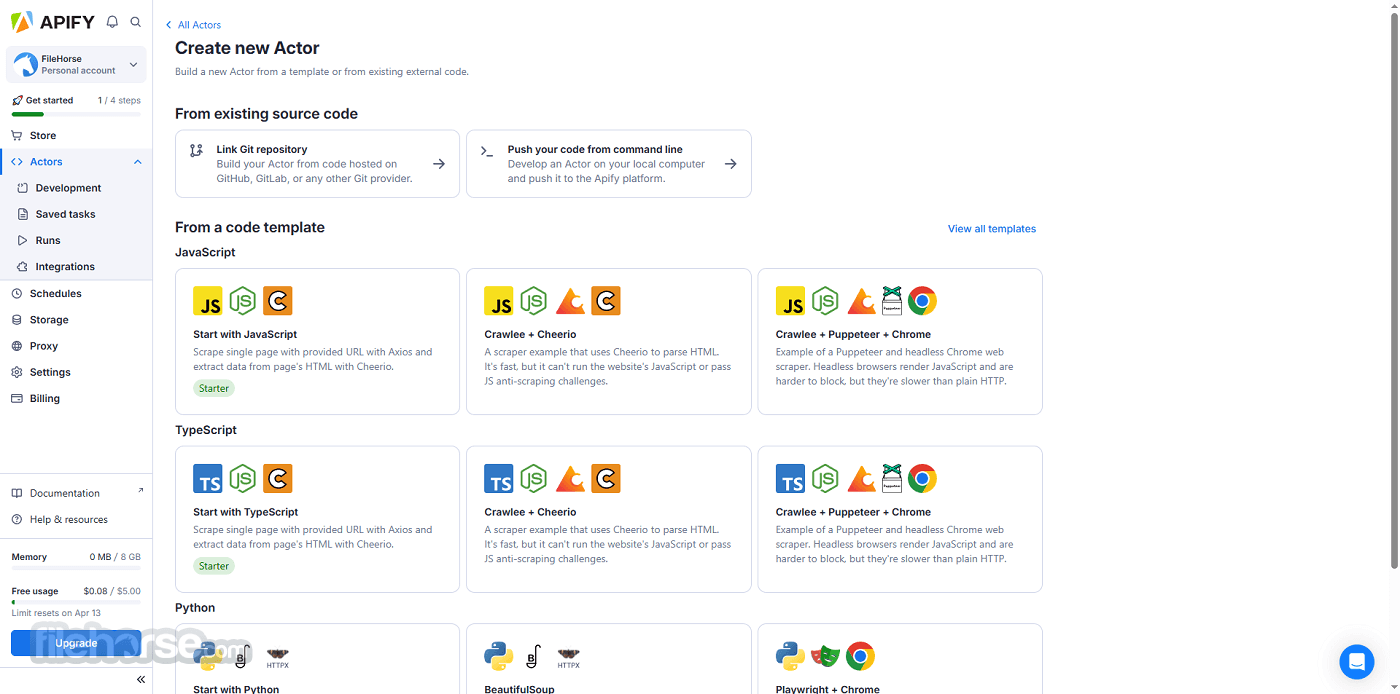Open Documentation link
This screenshot has height=694, width=1400.
pos(65,493)
